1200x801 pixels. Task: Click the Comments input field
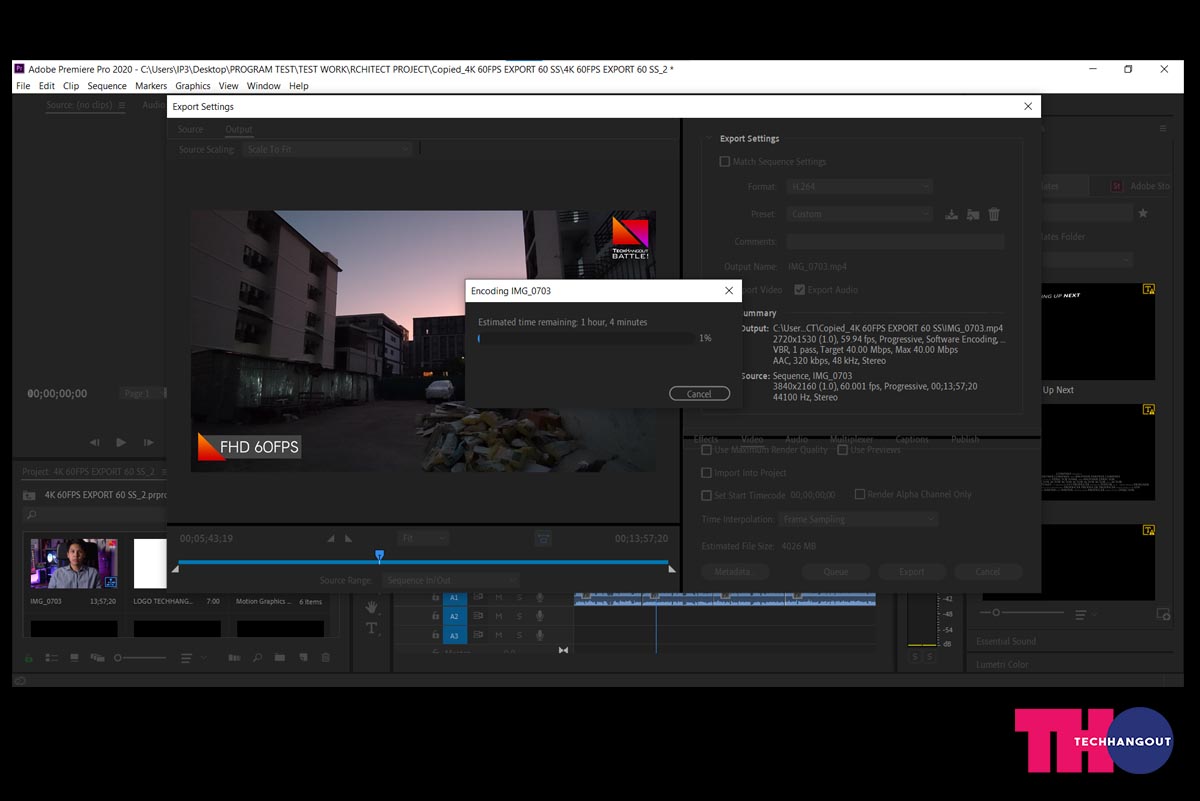[895, 242]
